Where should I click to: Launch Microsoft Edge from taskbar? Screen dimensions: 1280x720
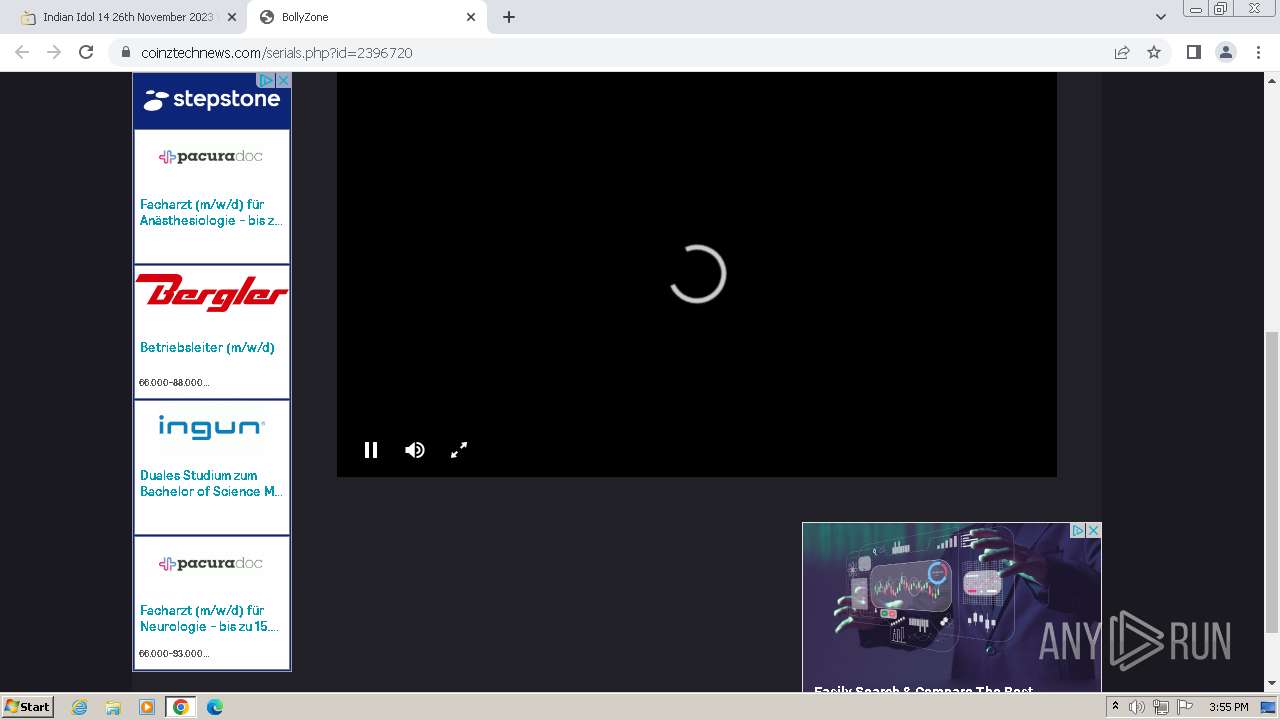point(215,707)
